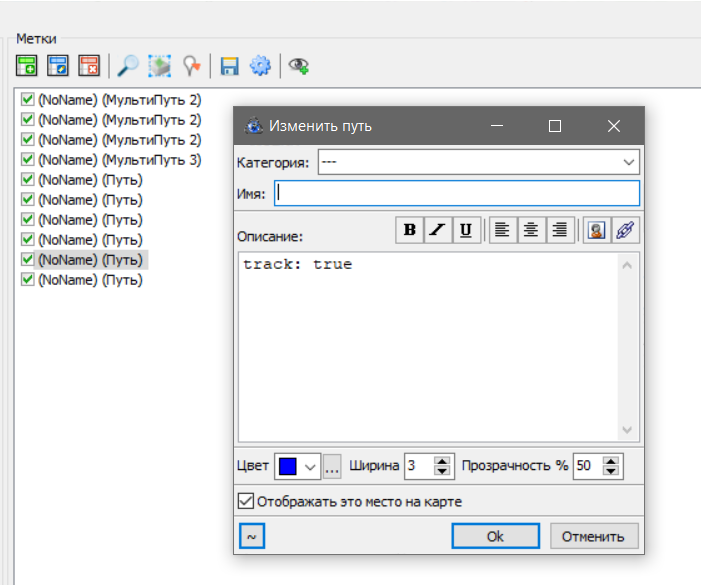Increase the Ширина value with the up arrow
Viewport: 701px width, 585px height.
click(442, 461)
